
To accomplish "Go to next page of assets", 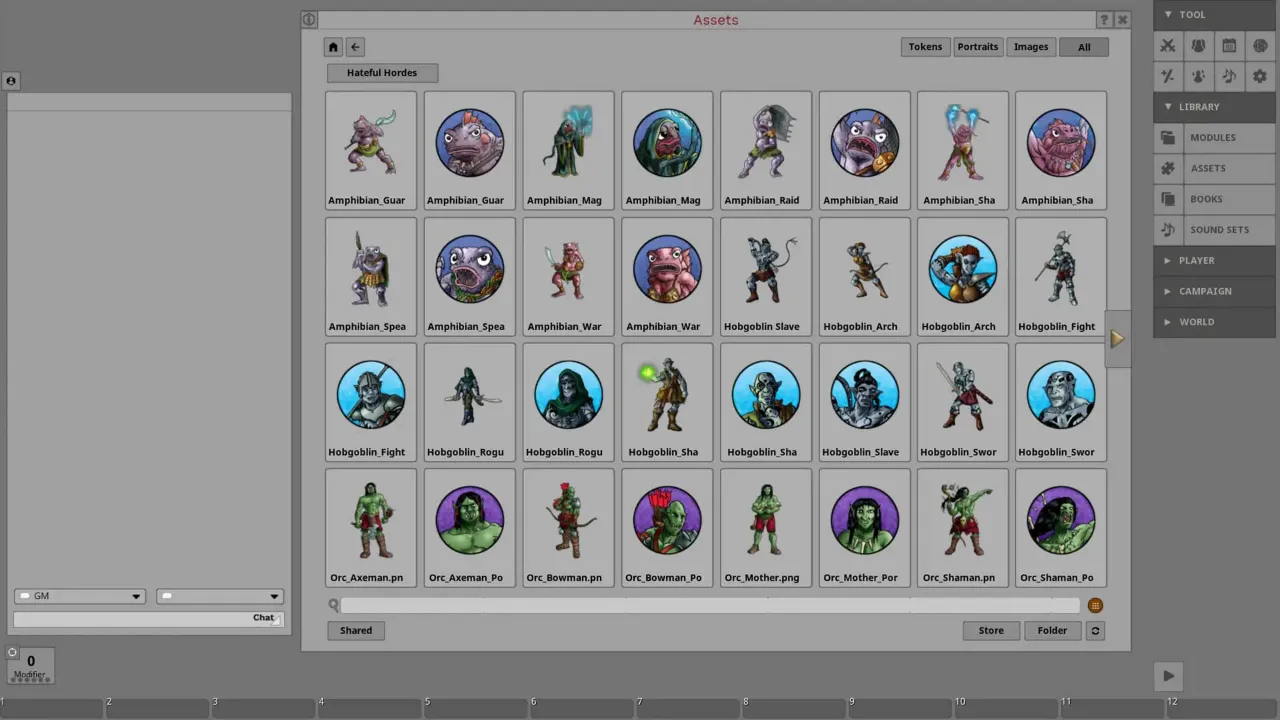I will click(x=1117, y=339).
